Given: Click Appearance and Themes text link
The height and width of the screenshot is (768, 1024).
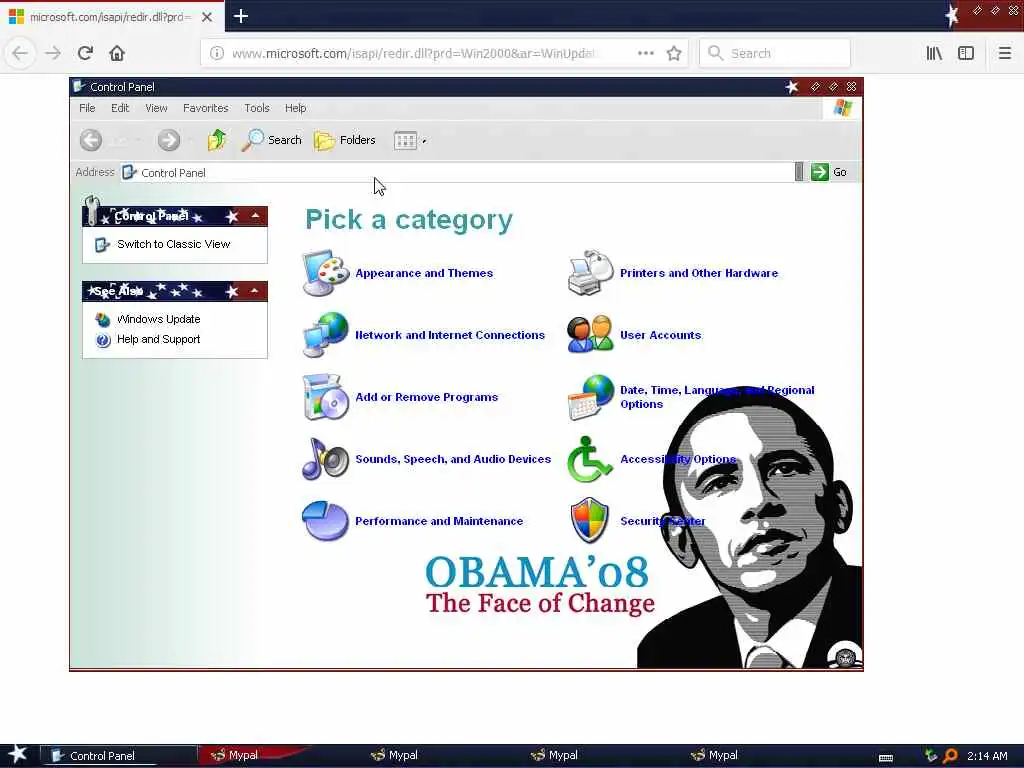Looking at the screenshot, I should tap(424, 273).
